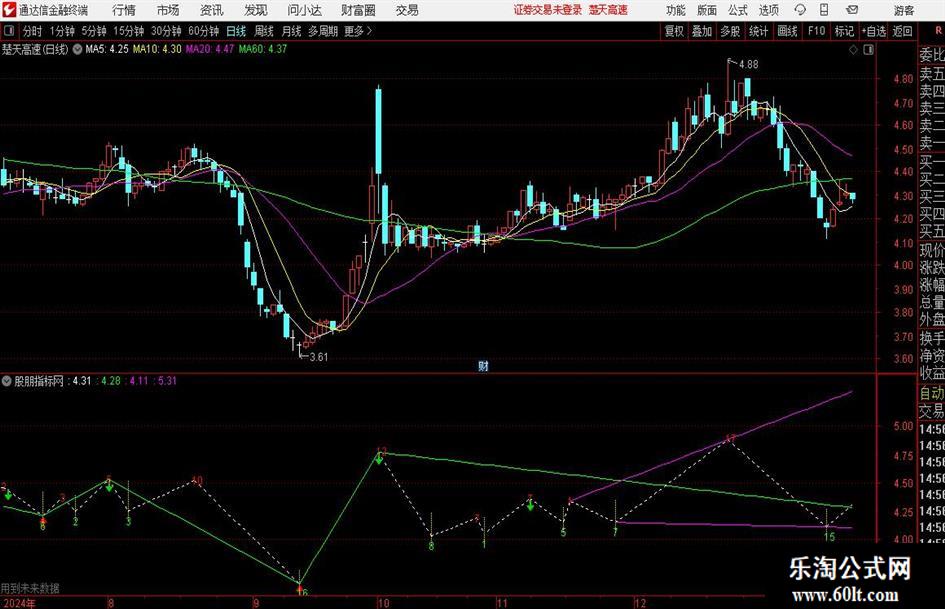
Task: Click the 用到未来数据 notice text
Action: pos(30,588)
